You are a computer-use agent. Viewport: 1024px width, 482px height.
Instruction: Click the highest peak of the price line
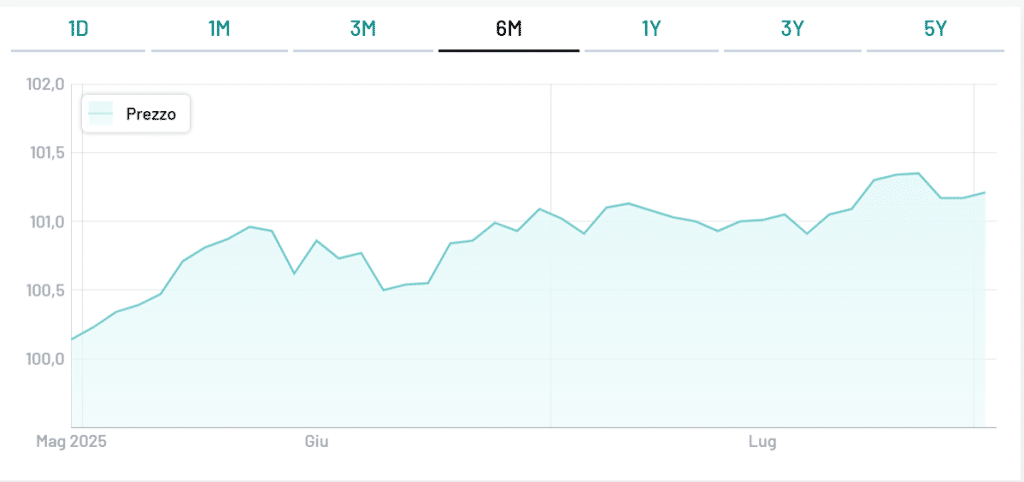coord(918,173)
